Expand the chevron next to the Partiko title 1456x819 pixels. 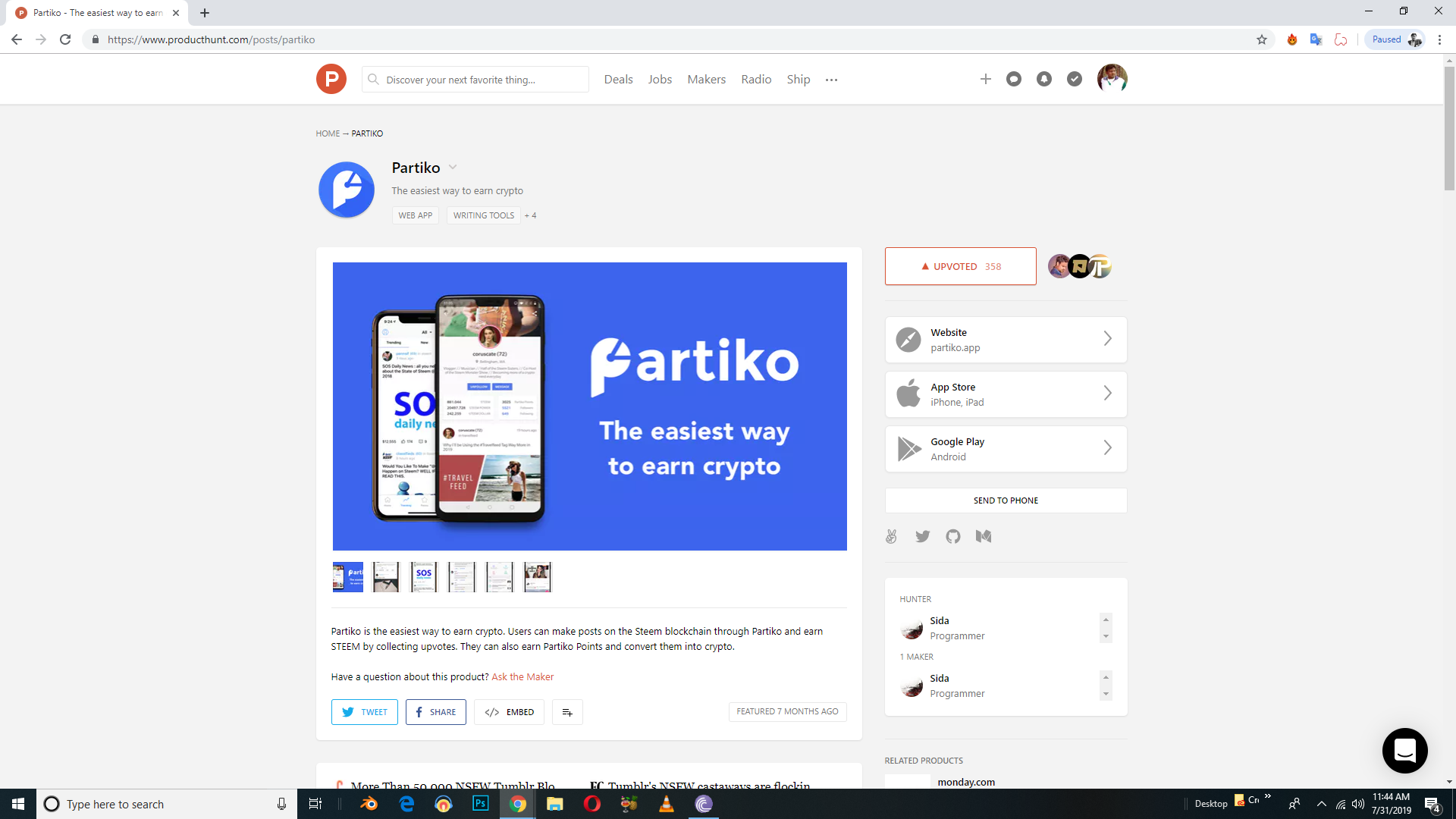(x=453, y=168)
